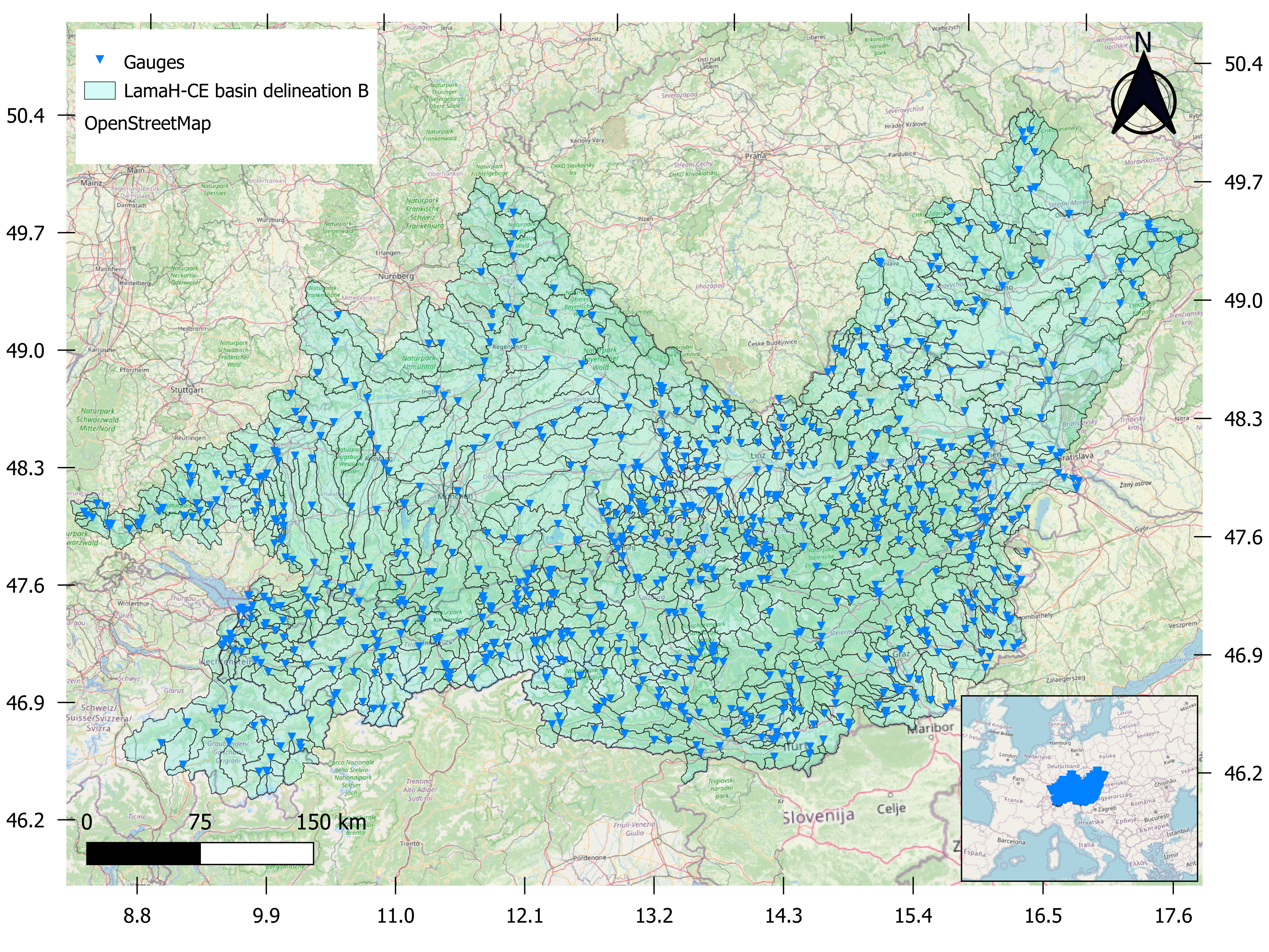The width and height of the screenshot is (1269, 952).
Task: Click the Nürnberg city label
Action: click(x=396, y=276)
